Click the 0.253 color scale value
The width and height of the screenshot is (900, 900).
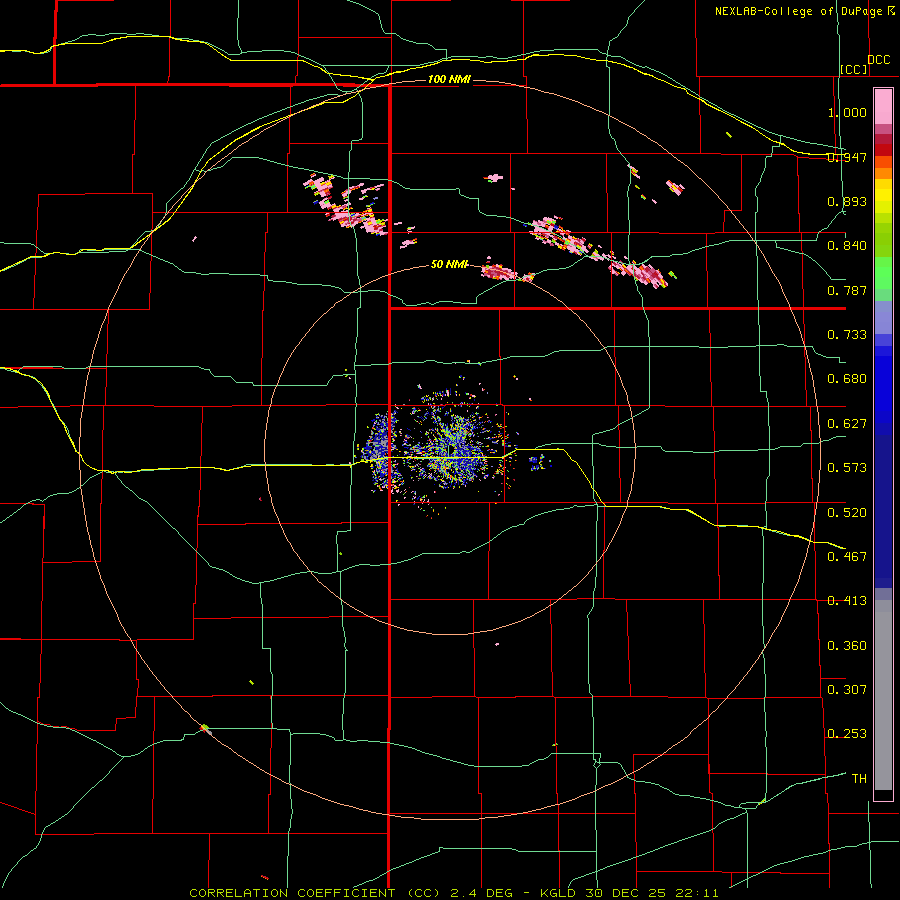click(847, 734)
